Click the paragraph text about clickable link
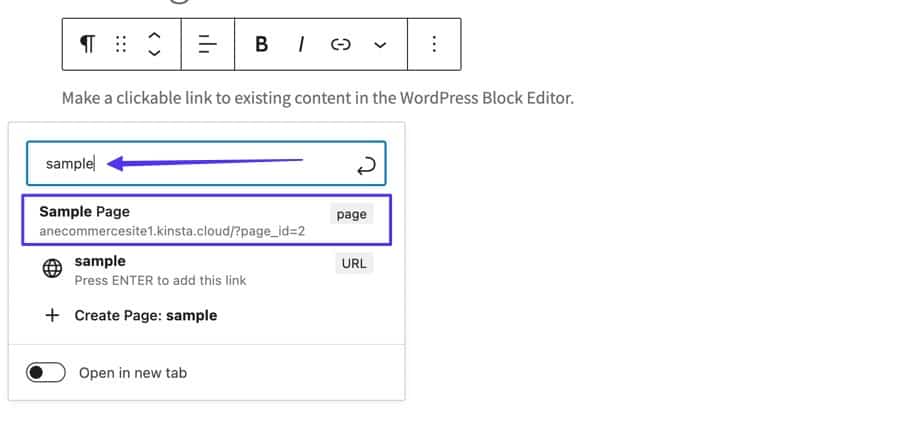 click(x=317, y=98)
